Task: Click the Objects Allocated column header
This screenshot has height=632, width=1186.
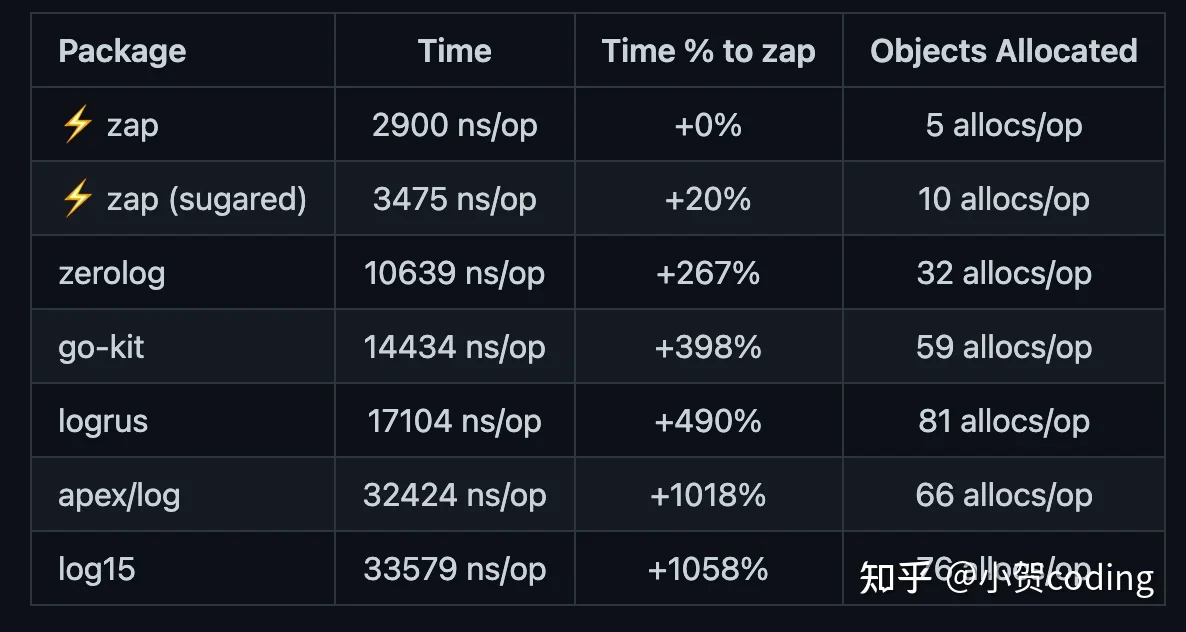Action: (1004, 51)
